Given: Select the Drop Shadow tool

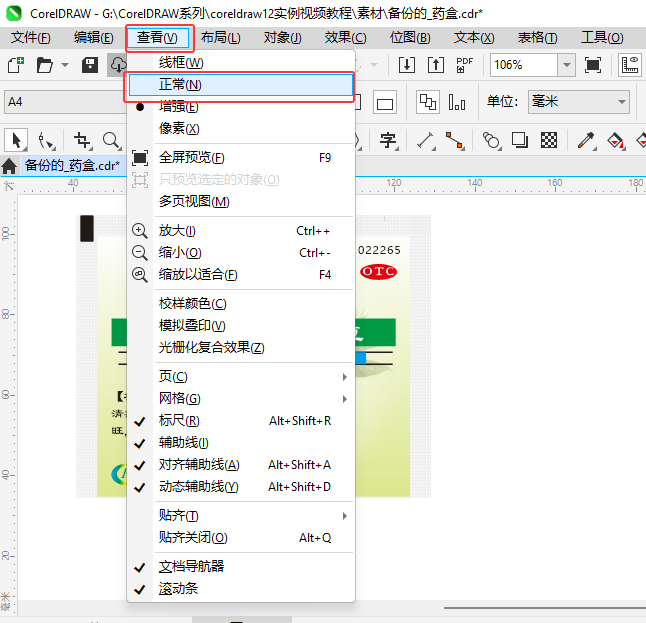Looking at the screenshot, I should 520,141.
